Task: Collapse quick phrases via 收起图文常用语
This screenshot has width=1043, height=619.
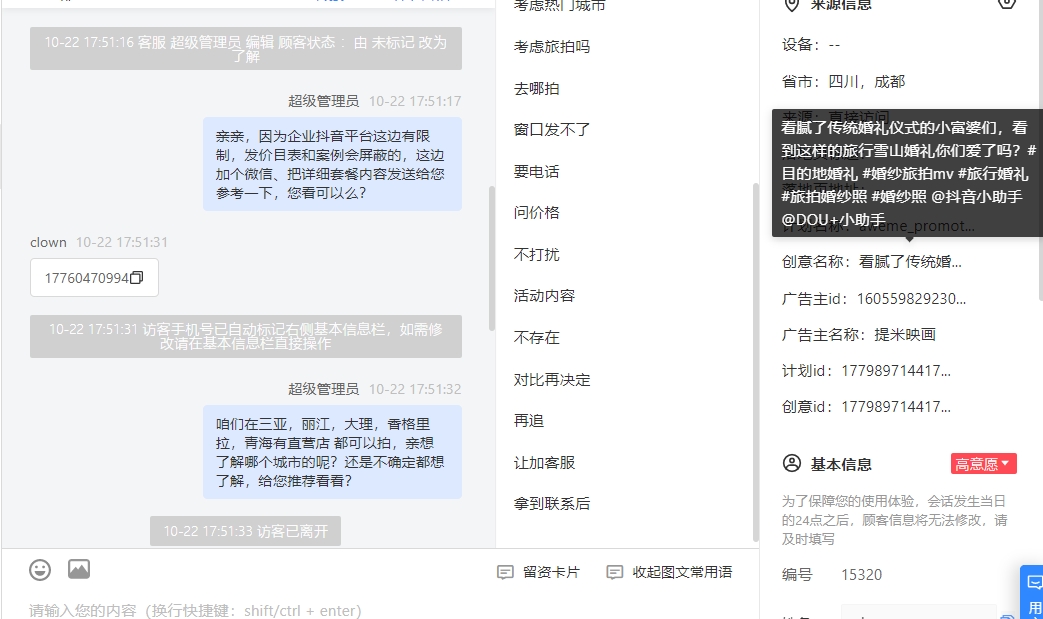Action: point(669,572)
